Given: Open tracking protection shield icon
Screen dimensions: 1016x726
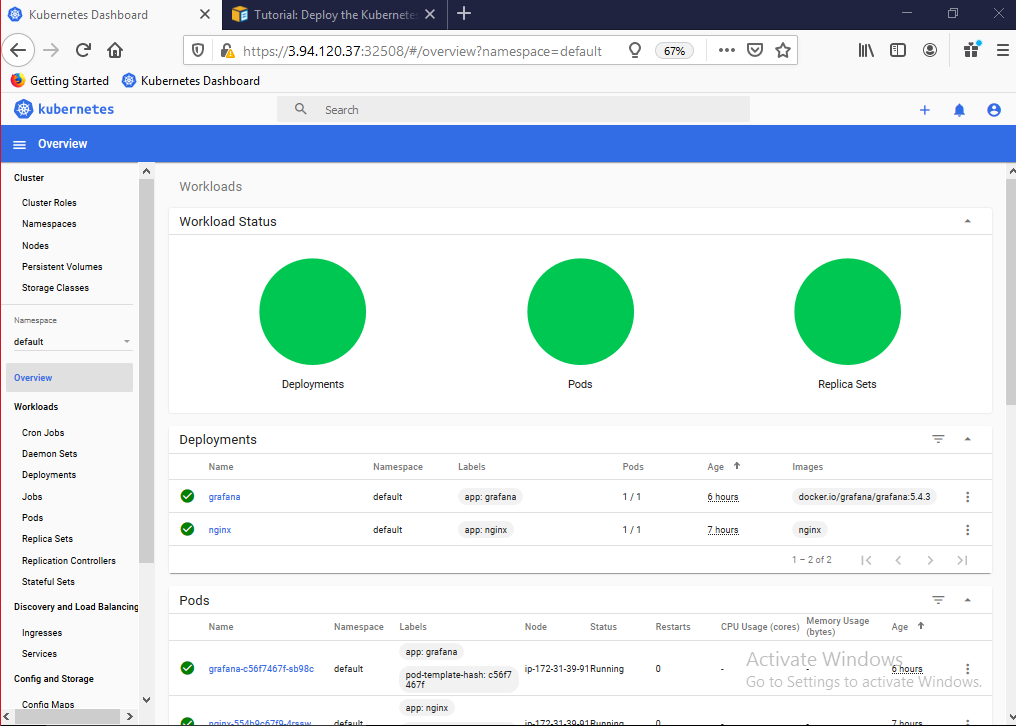Looking at the screenshot, I should pos(198,51).
